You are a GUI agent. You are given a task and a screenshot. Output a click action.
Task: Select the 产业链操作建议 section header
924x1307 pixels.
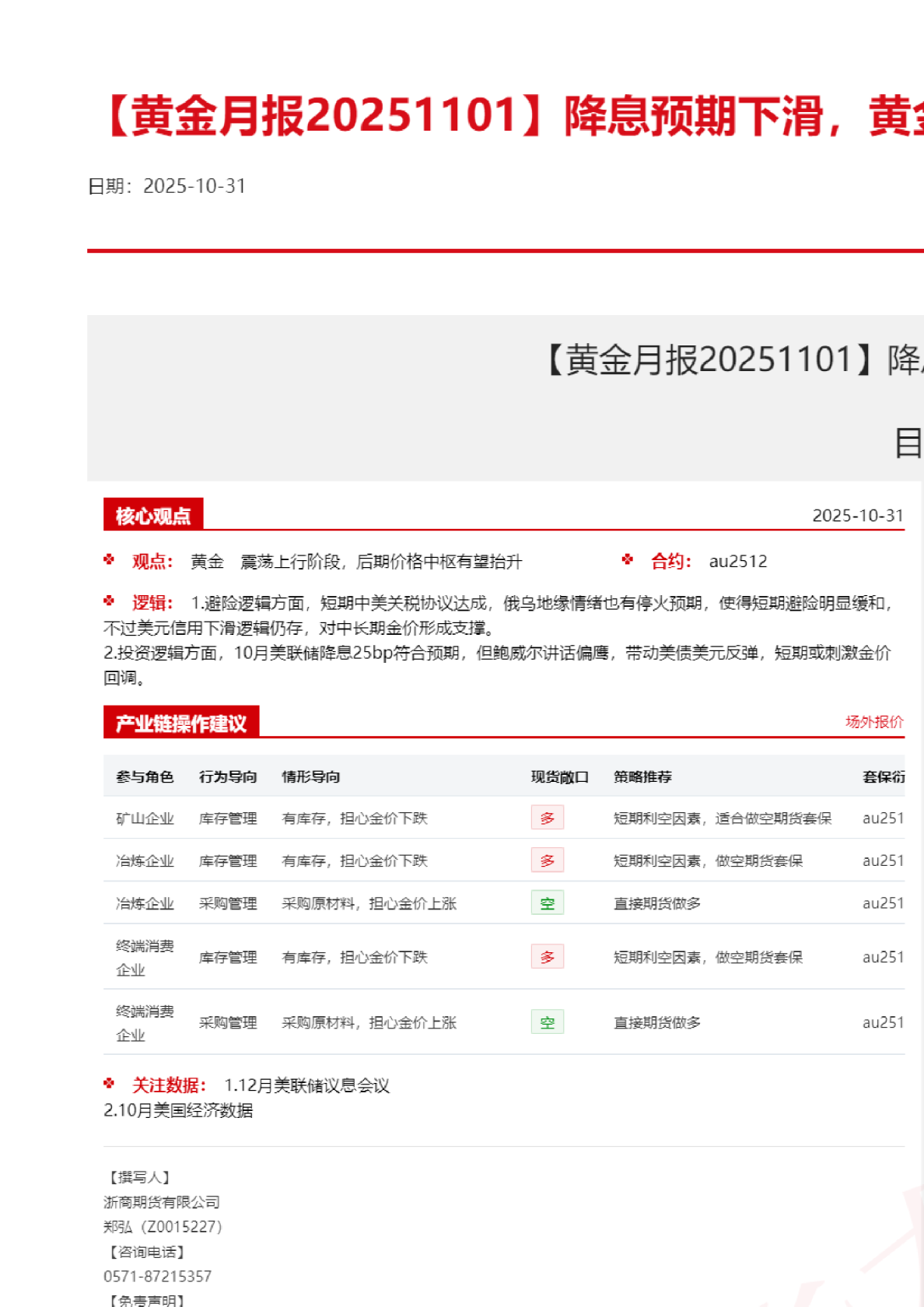[x=181, y=724]
